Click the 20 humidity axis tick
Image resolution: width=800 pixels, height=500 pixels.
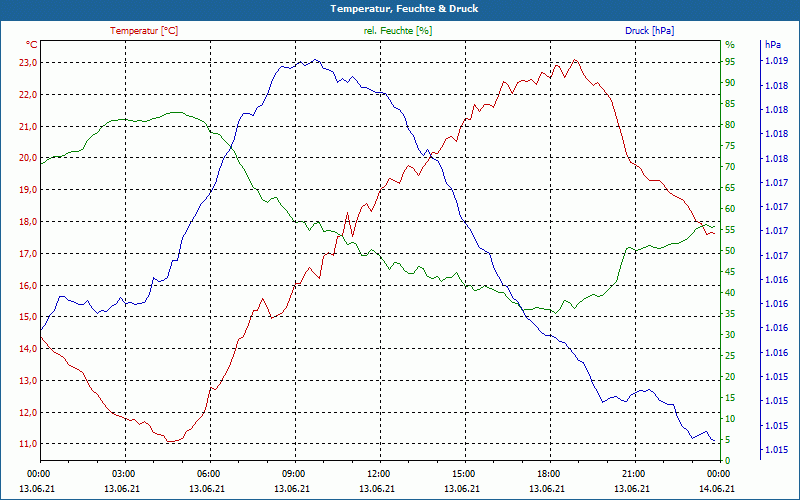click(730, 377)
